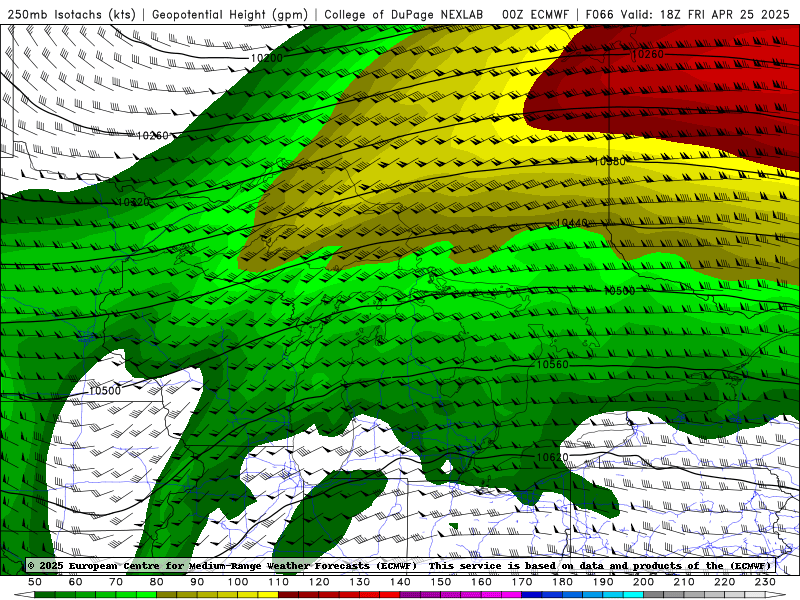The height and width of the screenshot is (600, 800).
Task: Click the 10380 height contour label
Action: click(610, 162)
